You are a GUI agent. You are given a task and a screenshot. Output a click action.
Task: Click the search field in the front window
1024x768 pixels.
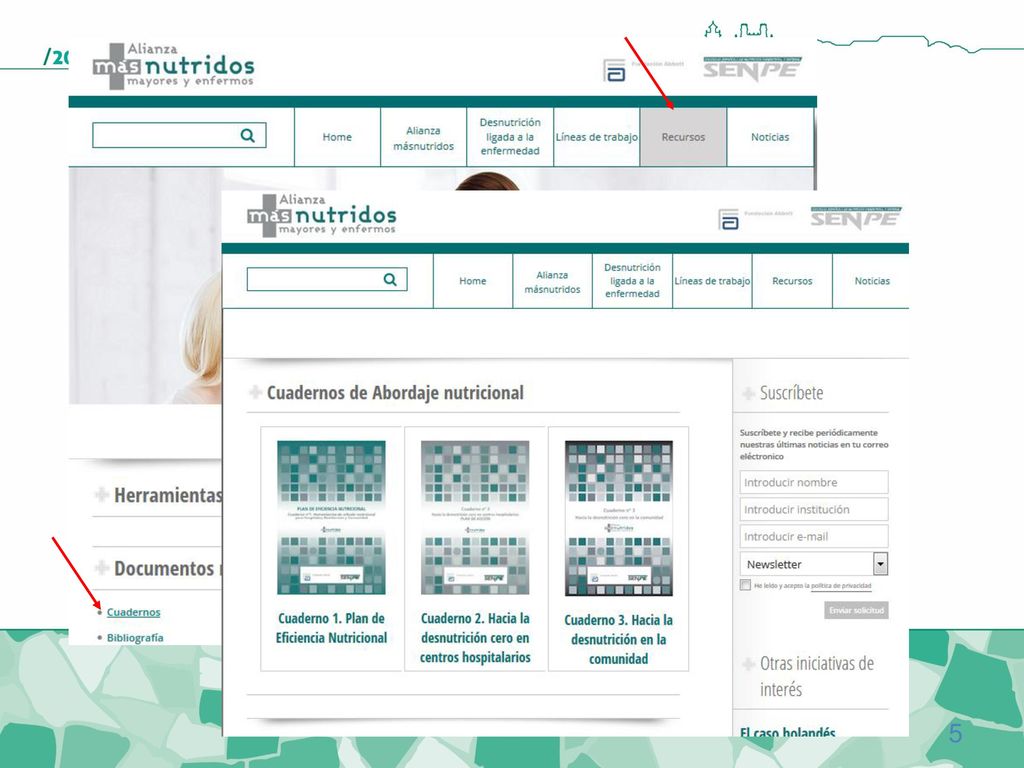(x=327, y=280)
